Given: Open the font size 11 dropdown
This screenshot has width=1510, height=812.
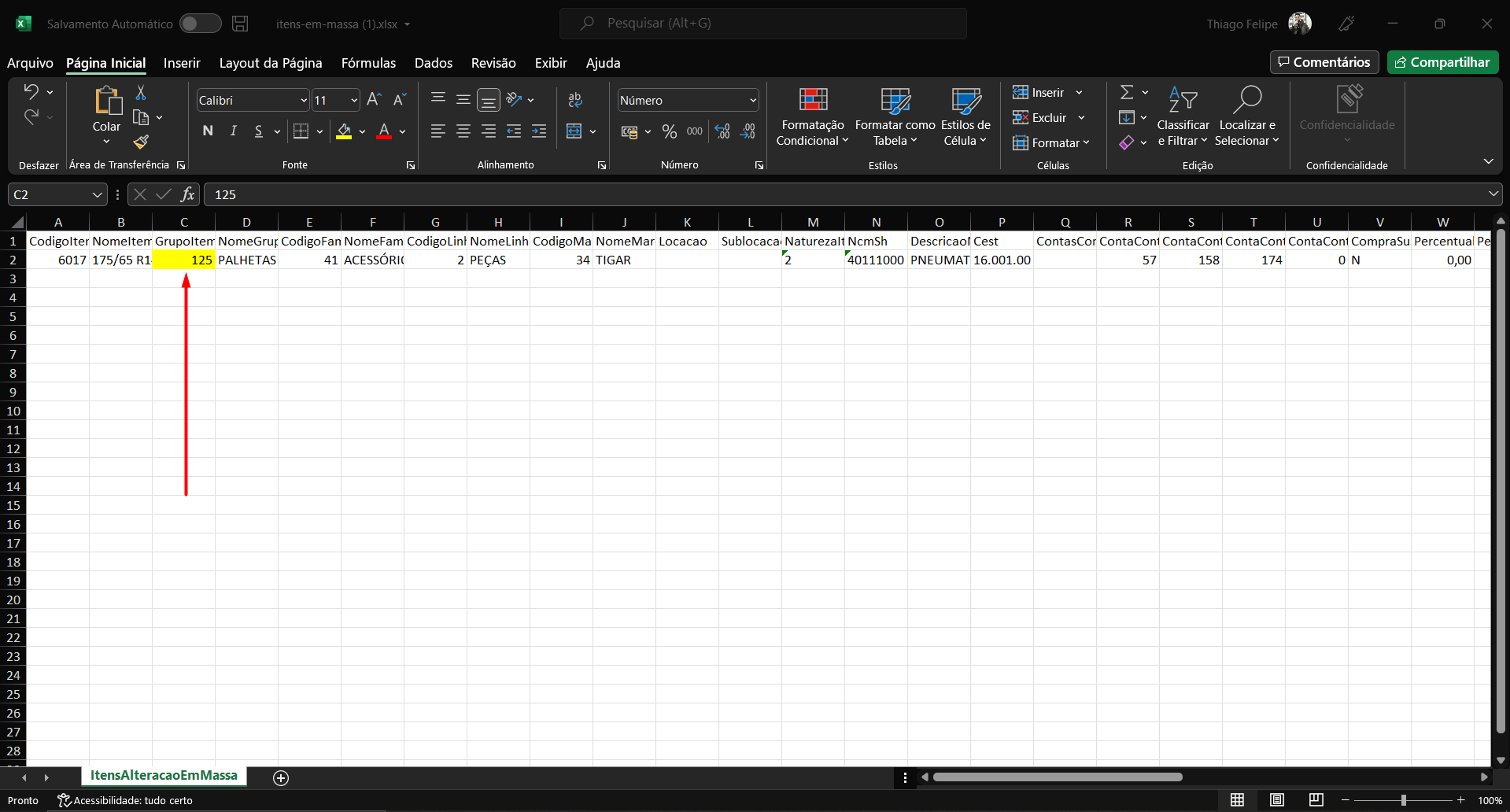Looking at the screenshot, I should coord(354,100).
